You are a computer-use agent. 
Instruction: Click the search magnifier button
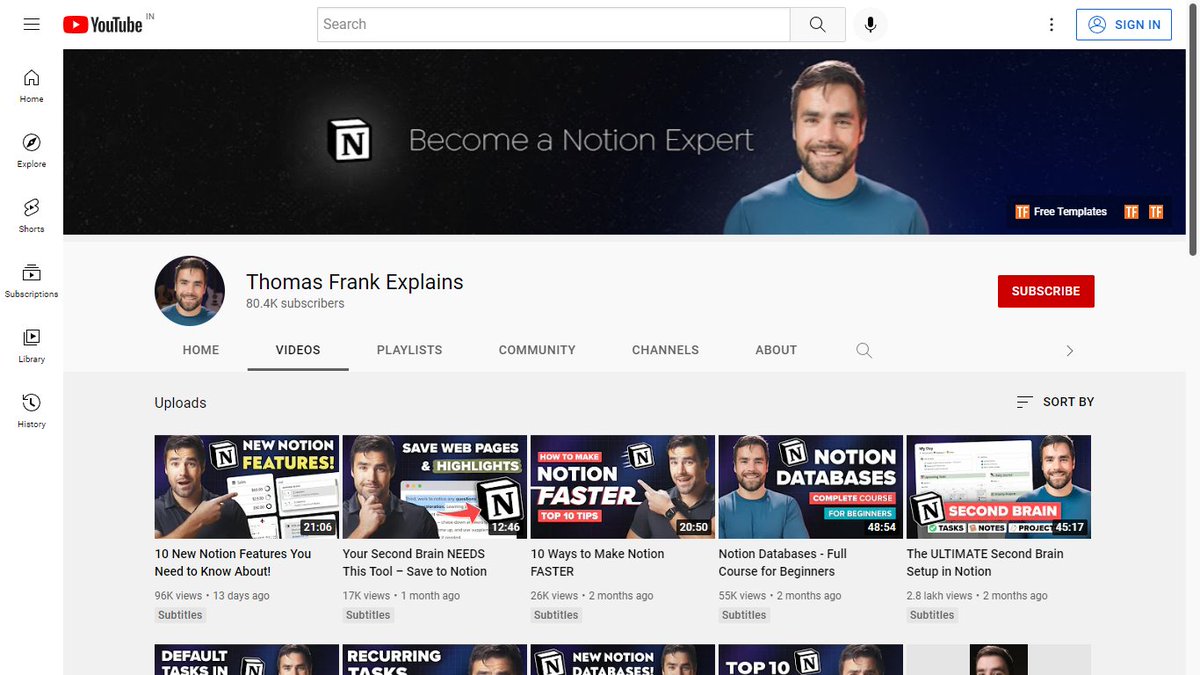click(817, 24)
